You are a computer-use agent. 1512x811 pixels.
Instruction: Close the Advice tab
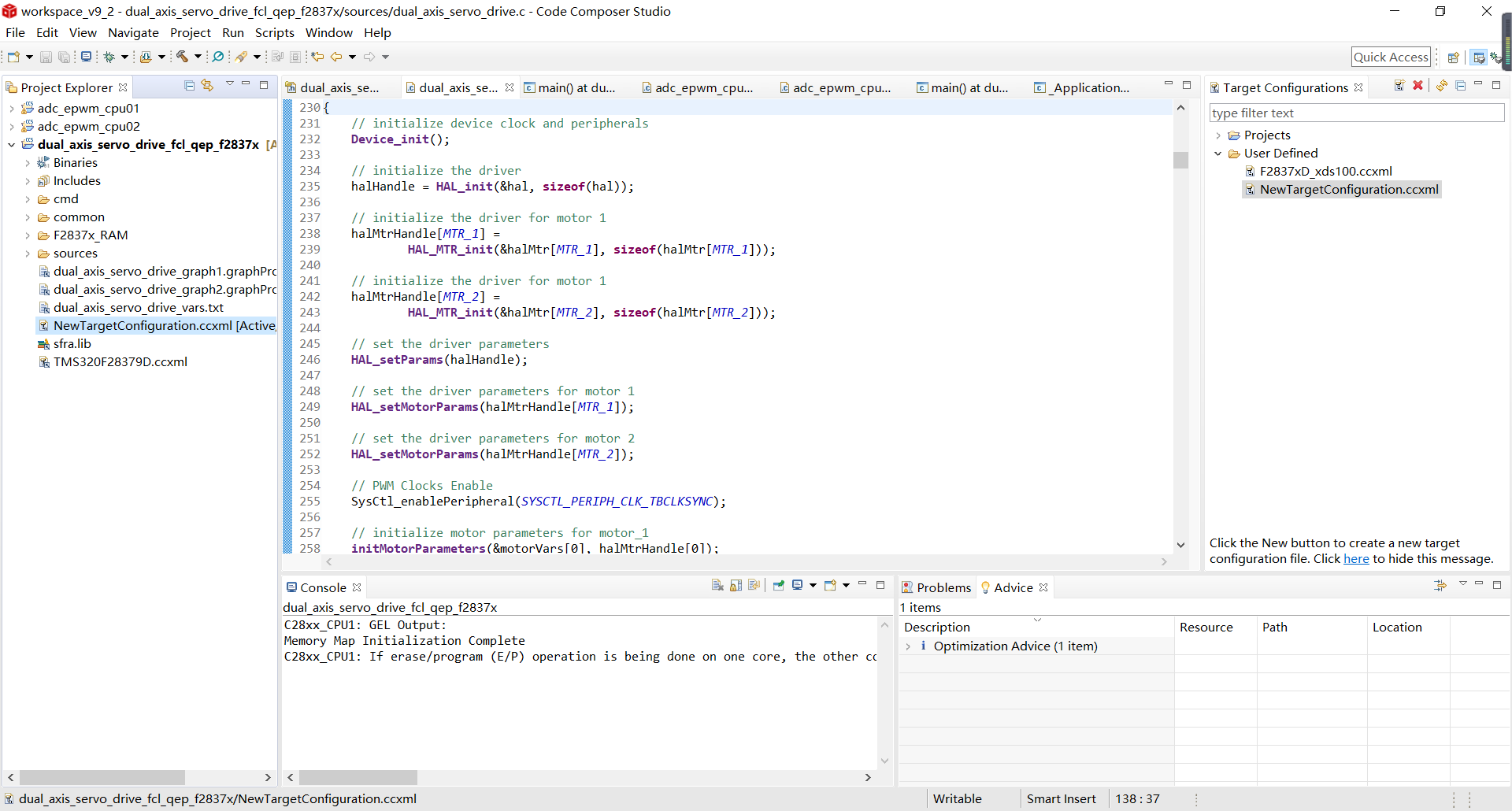click(x=1043, y=587)
